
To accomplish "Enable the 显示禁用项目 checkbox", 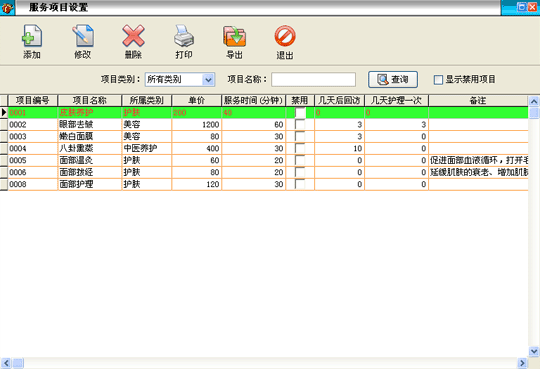I will 438,80.
